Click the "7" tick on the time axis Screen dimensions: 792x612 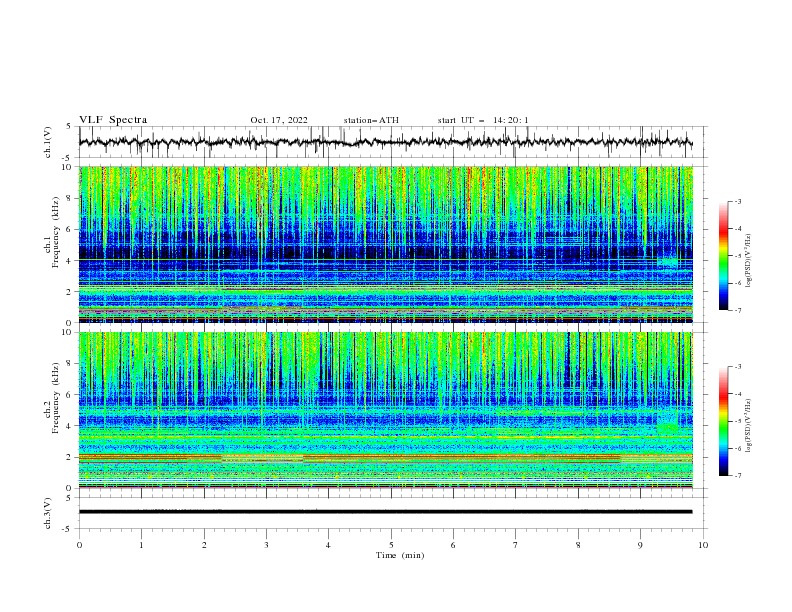pyautogui.click(x=516, y=545)
